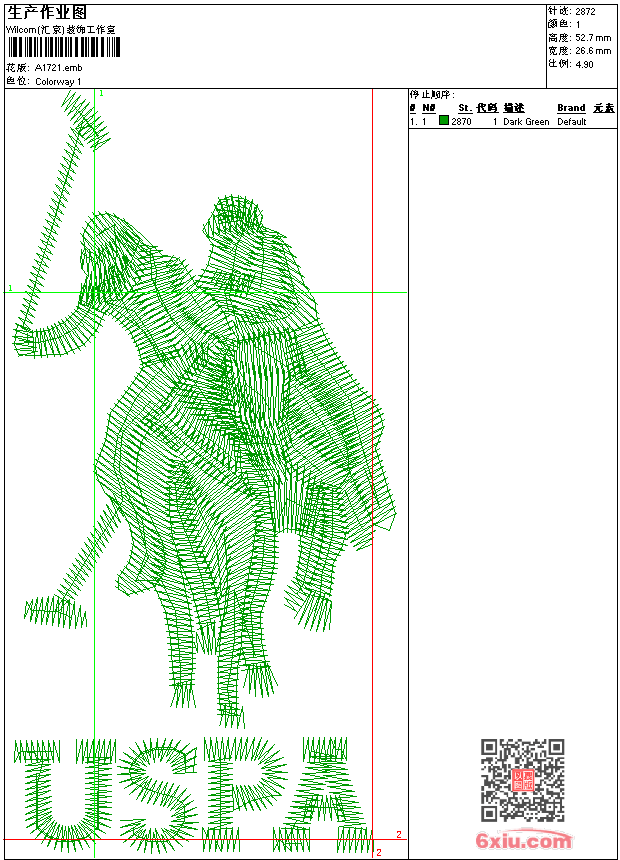620x860 pixels.
Task: Click the N# column header
Action: (429, 108)
